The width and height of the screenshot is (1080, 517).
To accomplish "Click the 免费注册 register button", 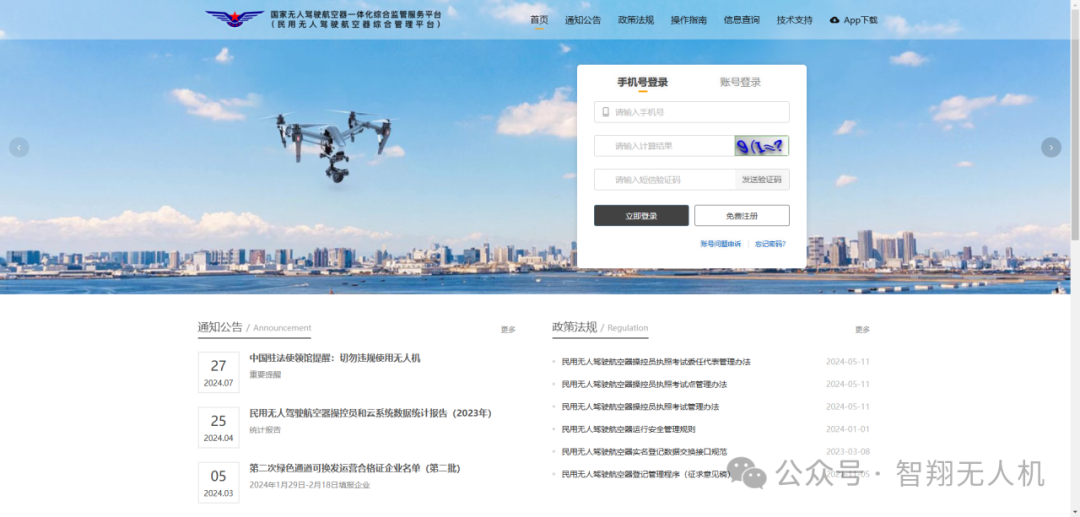I will click(741, 216).
